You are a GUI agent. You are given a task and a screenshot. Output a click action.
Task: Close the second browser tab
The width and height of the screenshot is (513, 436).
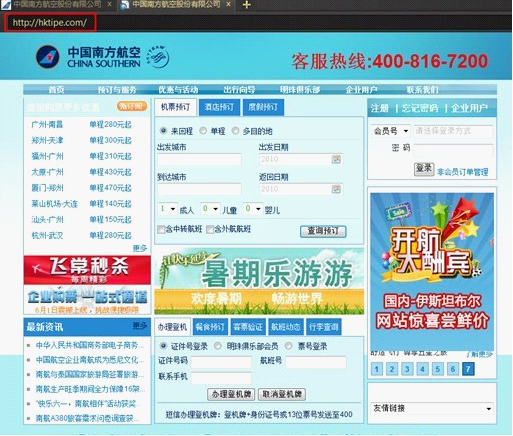(x=228, y=4)
